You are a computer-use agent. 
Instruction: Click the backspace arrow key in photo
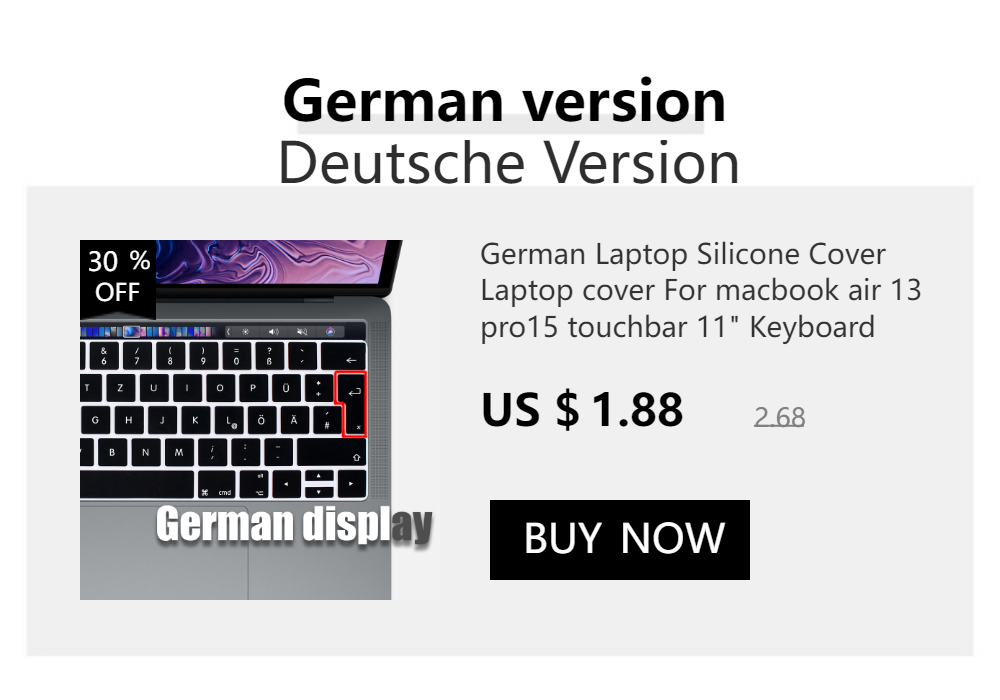click(344, 357)
